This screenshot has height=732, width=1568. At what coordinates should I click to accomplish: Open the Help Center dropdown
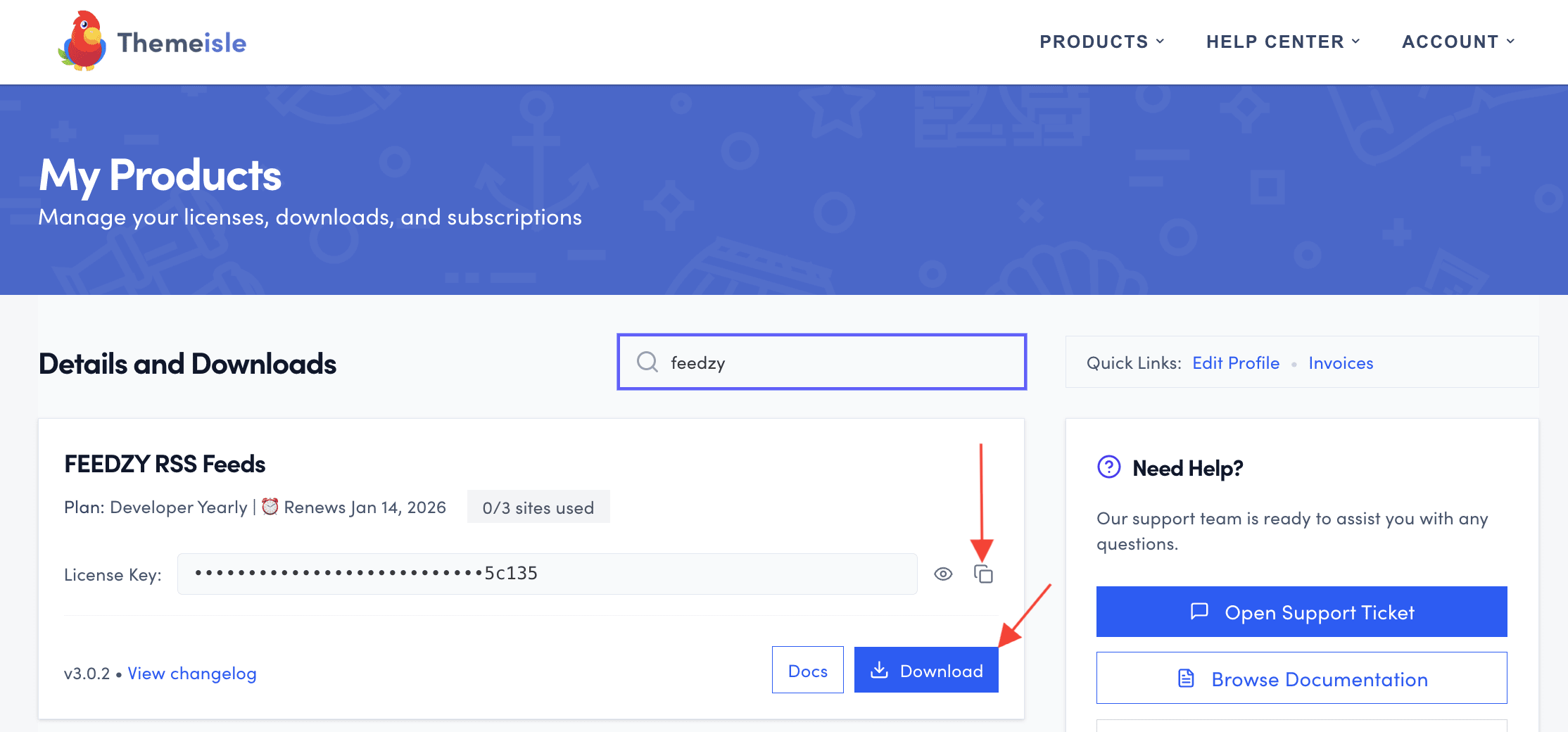1282,42
